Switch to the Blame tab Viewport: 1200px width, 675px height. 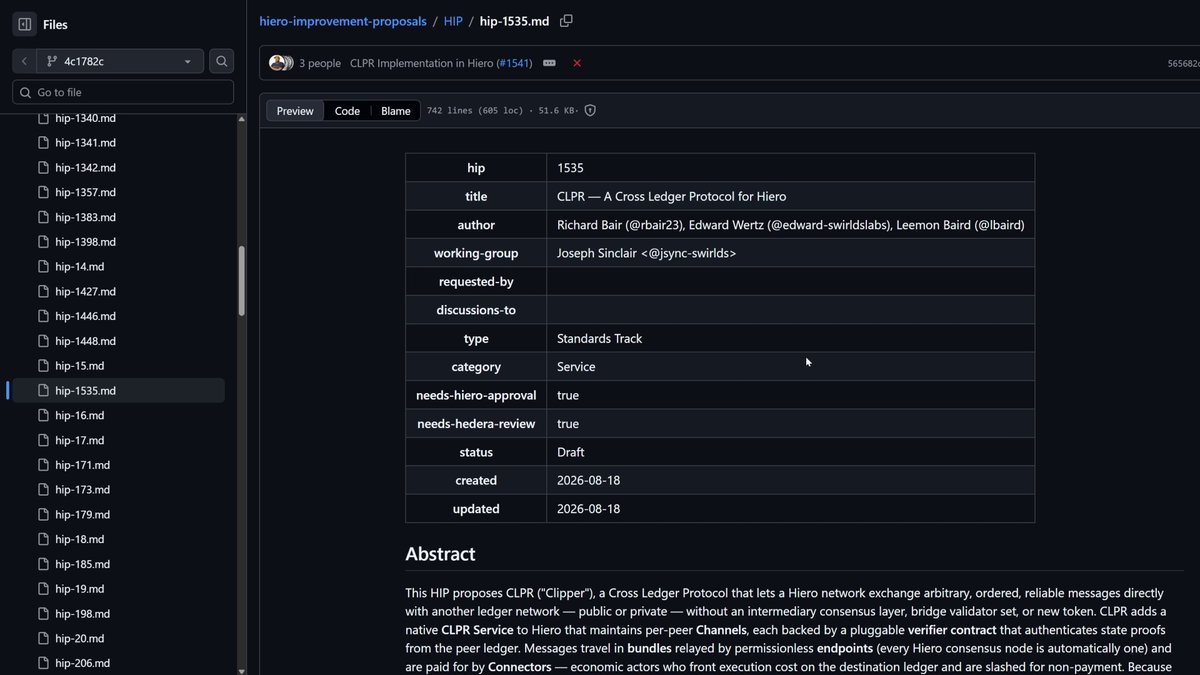click(x=396, y=111)
